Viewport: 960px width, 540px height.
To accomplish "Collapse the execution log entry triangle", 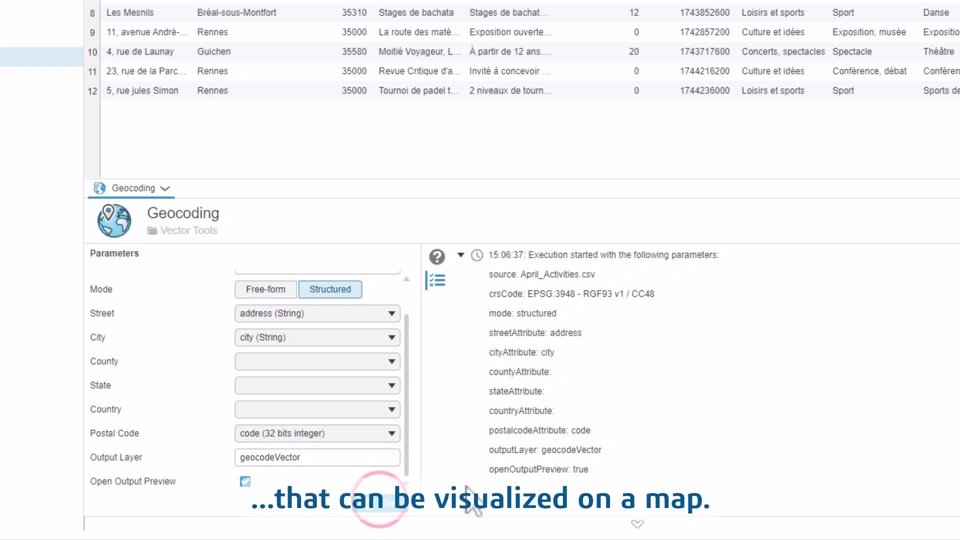I will (x=460, y=255).
